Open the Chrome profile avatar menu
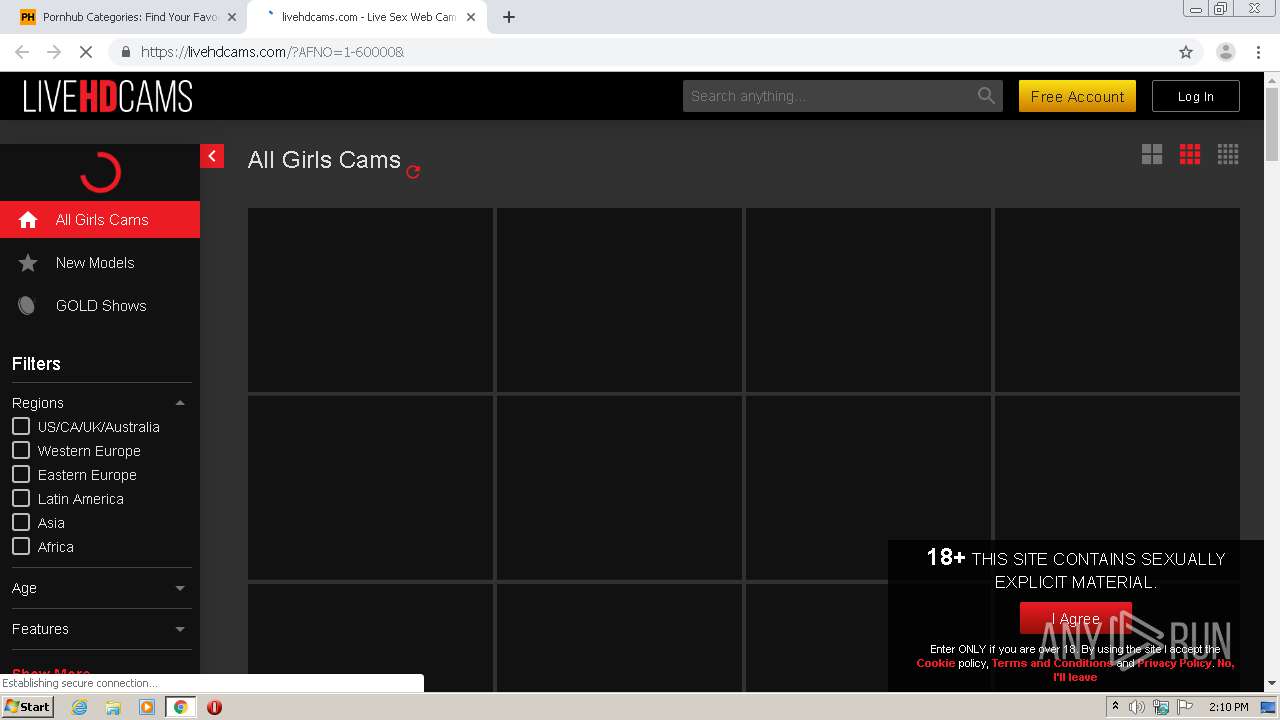1280x720 pixels. pyautogui.click(x=1225, y=52)
